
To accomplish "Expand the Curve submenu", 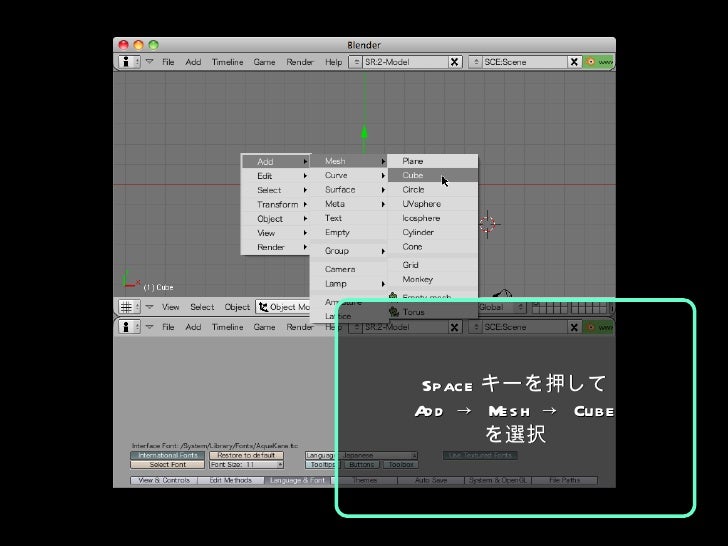I will pyautogui.click(x=349, y=175).
